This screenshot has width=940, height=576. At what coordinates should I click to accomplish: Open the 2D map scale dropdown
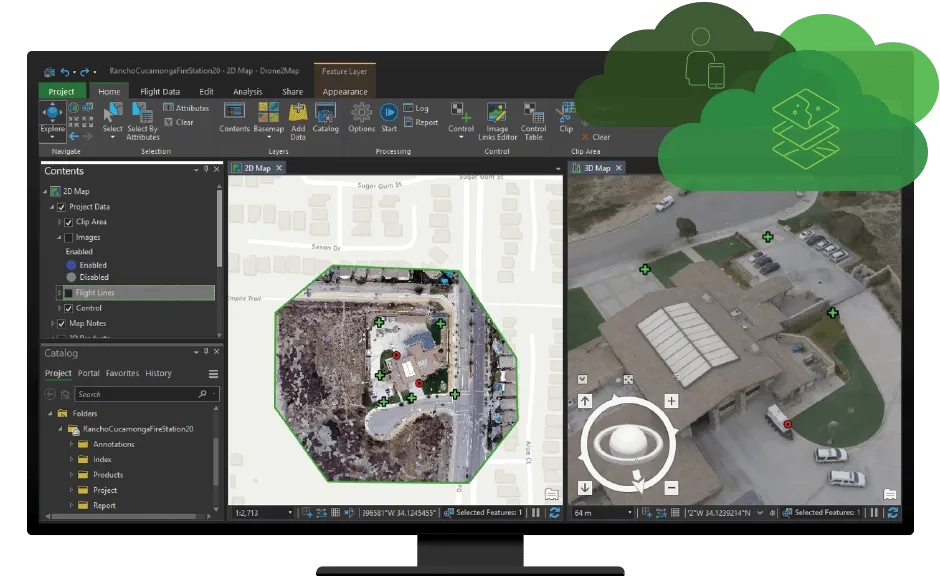tap(290, 513)
